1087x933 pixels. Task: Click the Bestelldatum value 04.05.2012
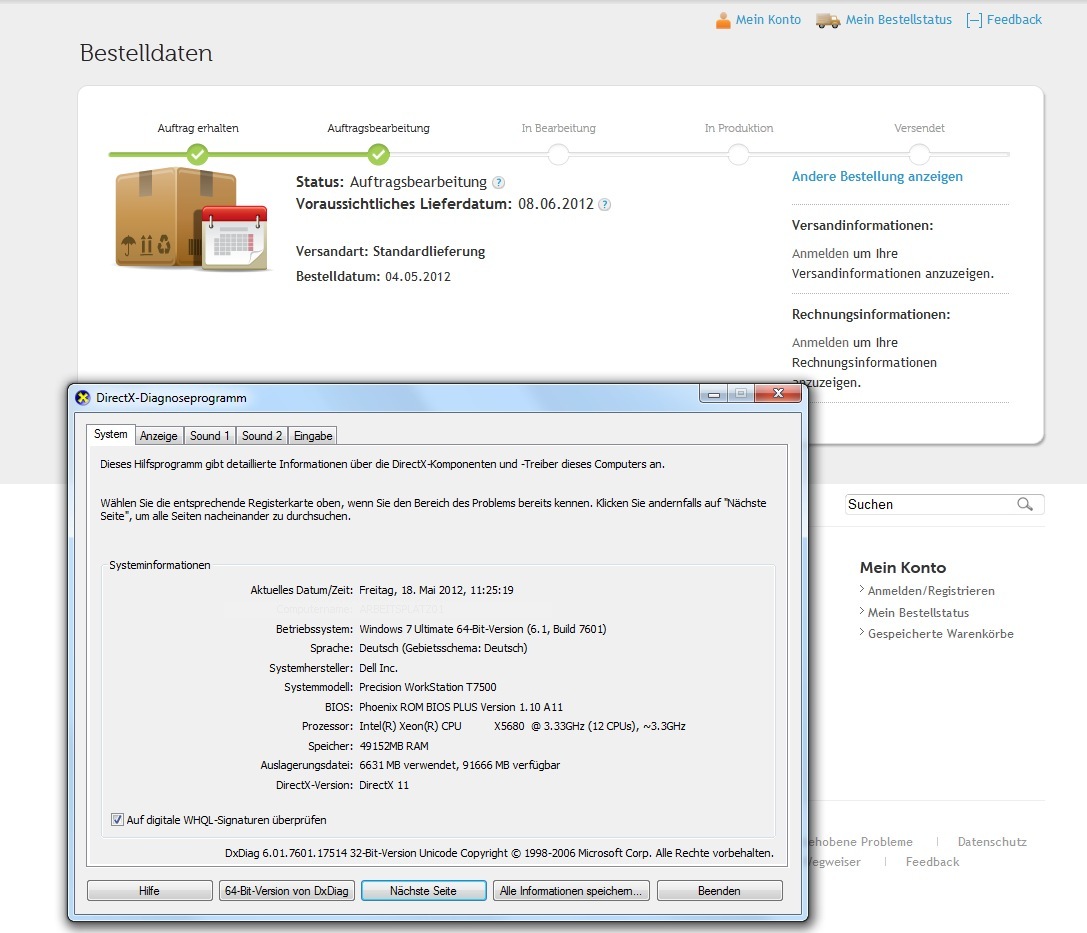418,277
